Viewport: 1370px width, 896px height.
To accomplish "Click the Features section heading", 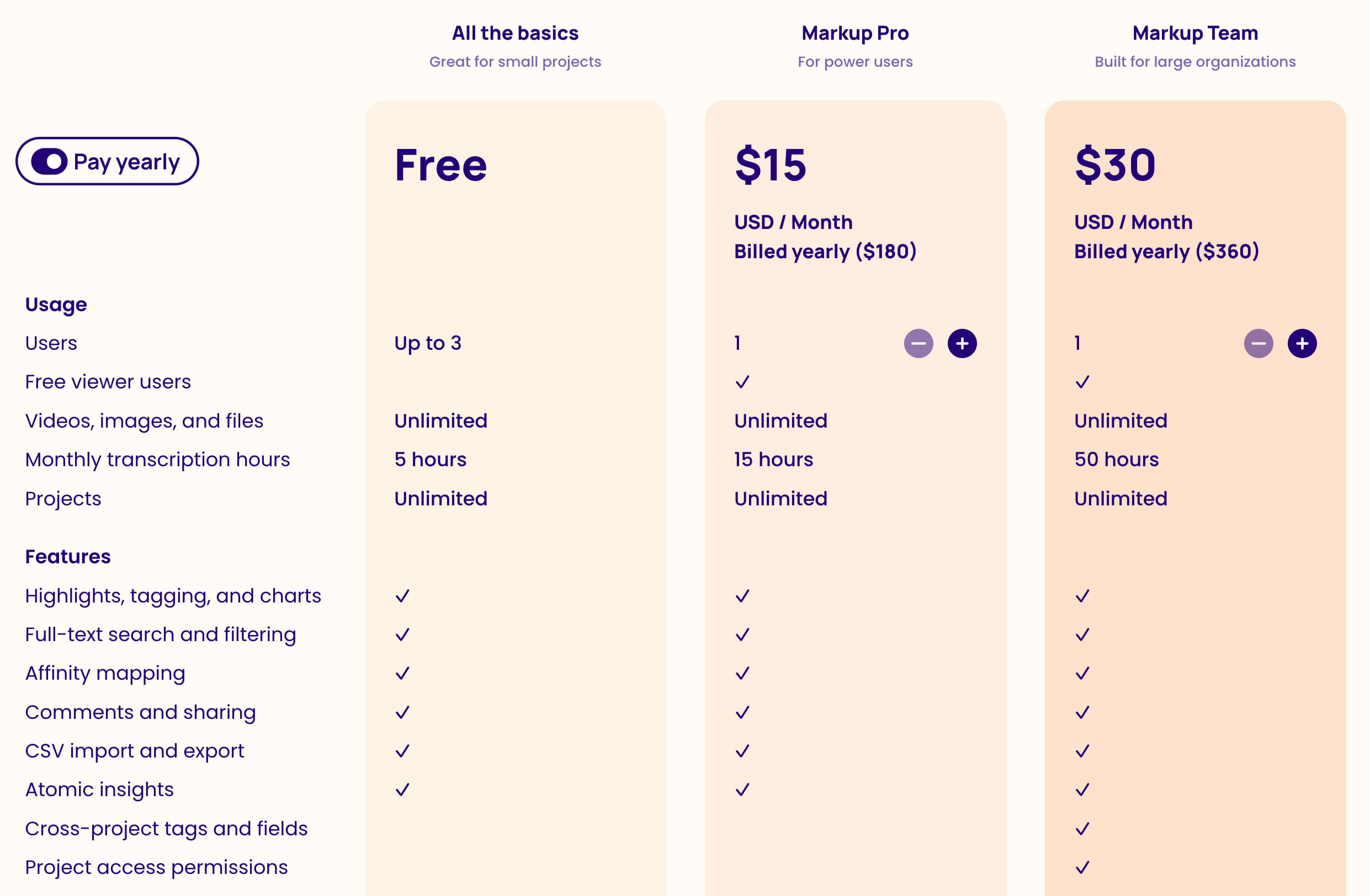I will (x=68, y=557).
